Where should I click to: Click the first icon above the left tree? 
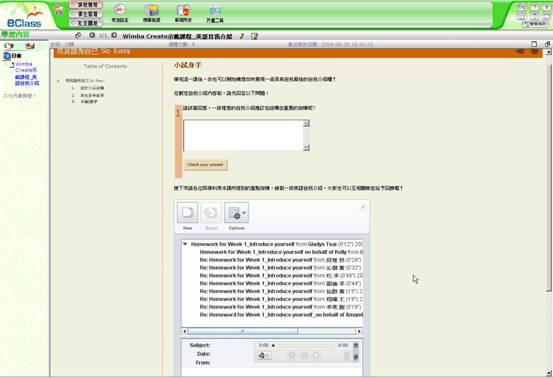point(9,46)
